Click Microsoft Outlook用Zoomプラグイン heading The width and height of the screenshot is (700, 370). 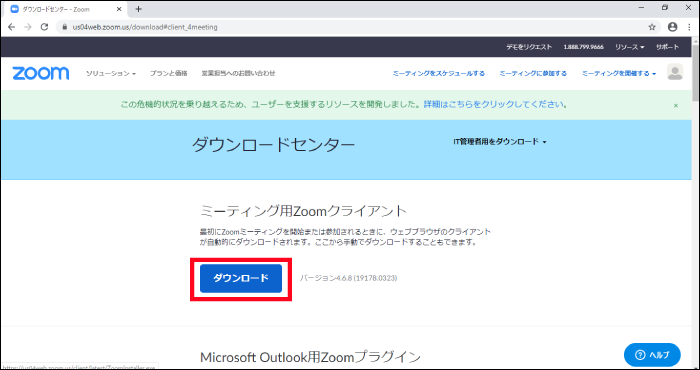click(310, 358)
